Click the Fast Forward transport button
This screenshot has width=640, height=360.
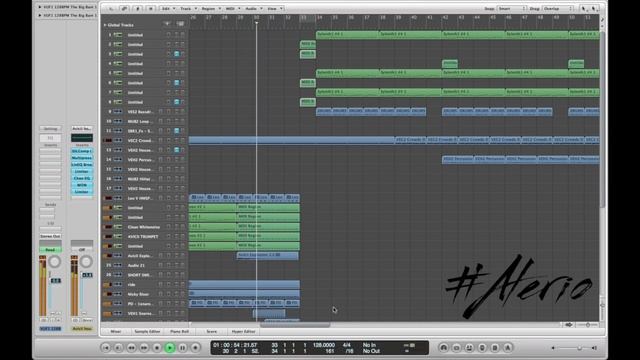coord(144,348)
